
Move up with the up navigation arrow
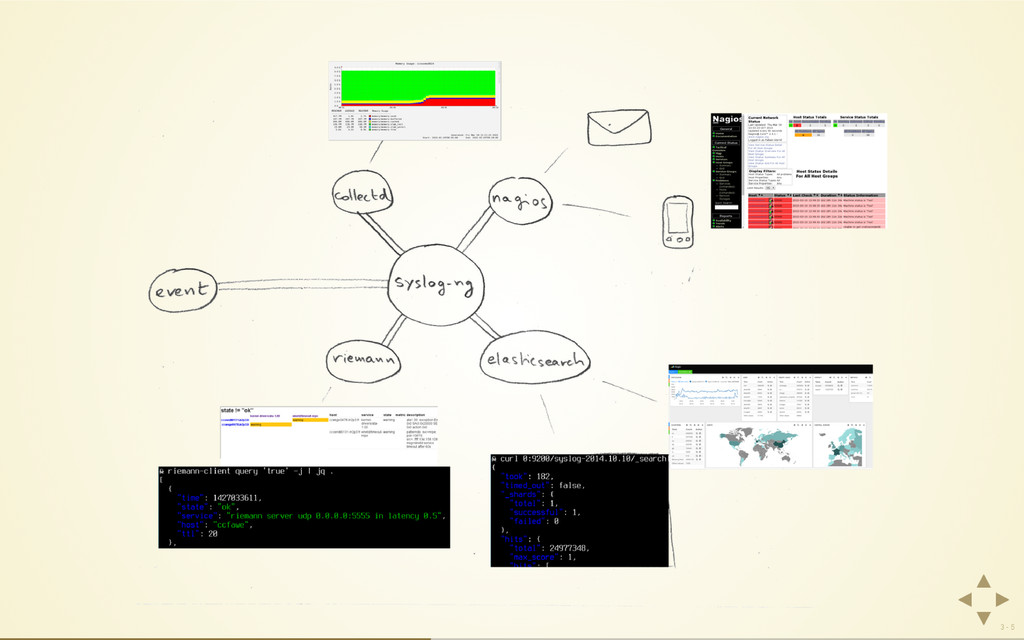point(984,581)
